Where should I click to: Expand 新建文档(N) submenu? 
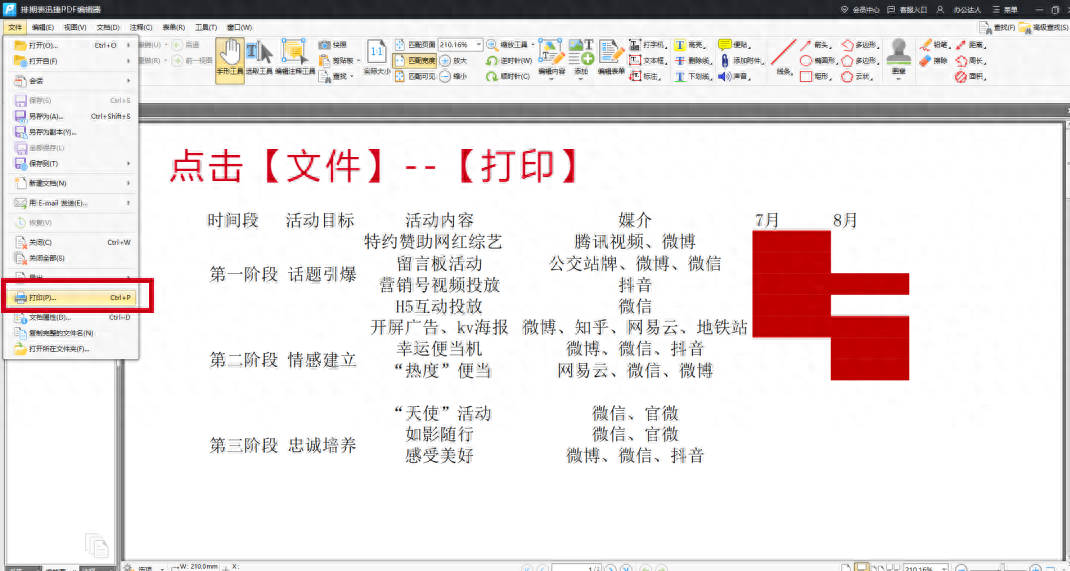click(72, 183)
